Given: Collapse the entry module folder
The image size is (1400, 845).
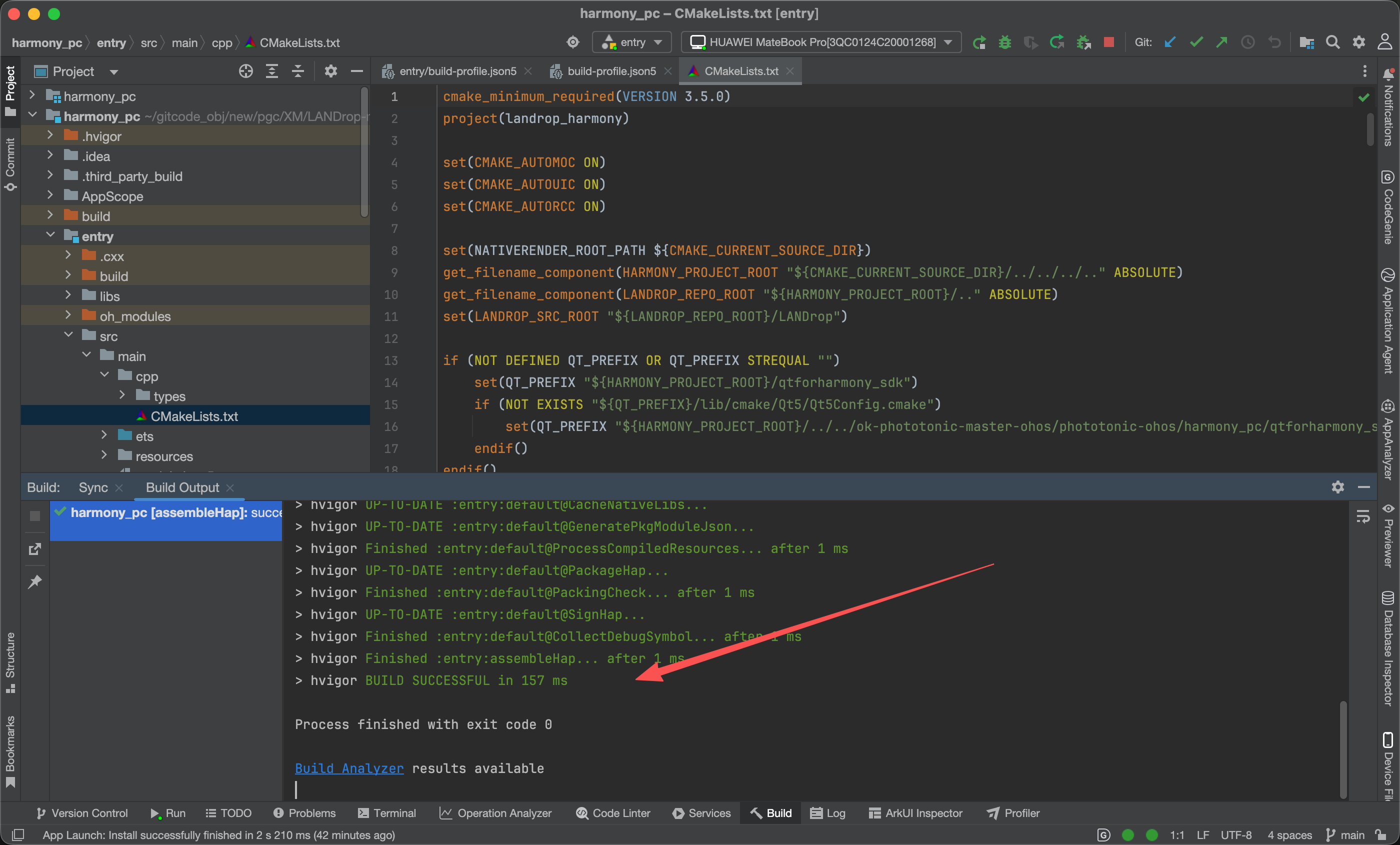Looking at the screenshot, I should tap(50, 235).
